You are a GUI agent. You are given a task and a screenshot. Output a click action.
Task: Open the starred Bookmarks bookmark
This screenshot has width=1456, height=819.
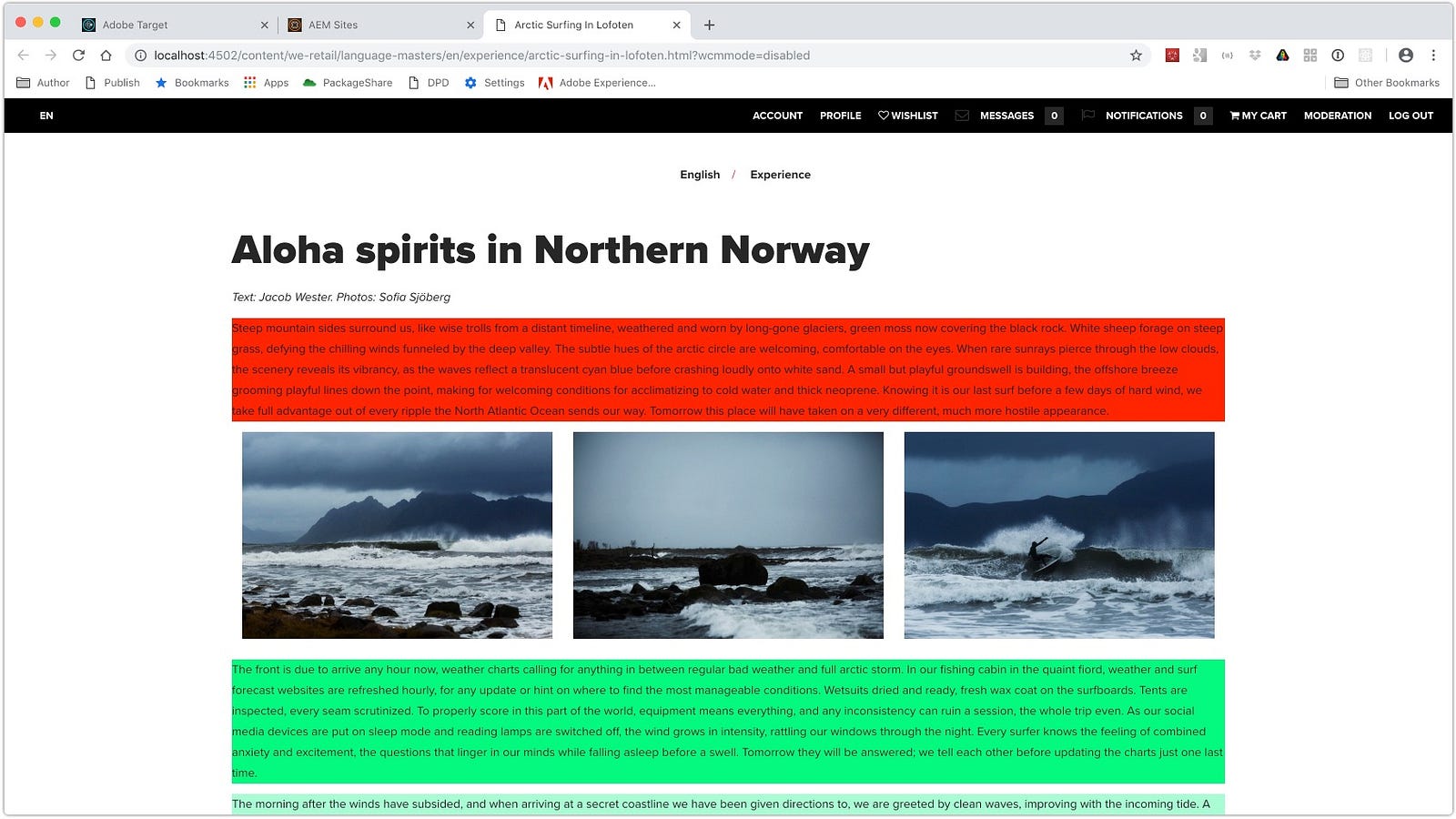(192, 83)
